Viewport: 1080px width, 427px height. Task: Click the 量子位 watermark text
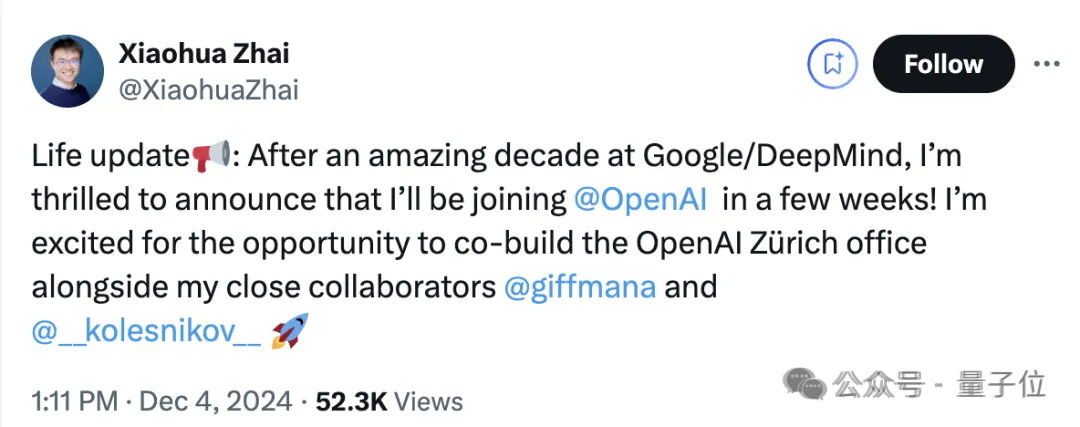[1001, 384]
